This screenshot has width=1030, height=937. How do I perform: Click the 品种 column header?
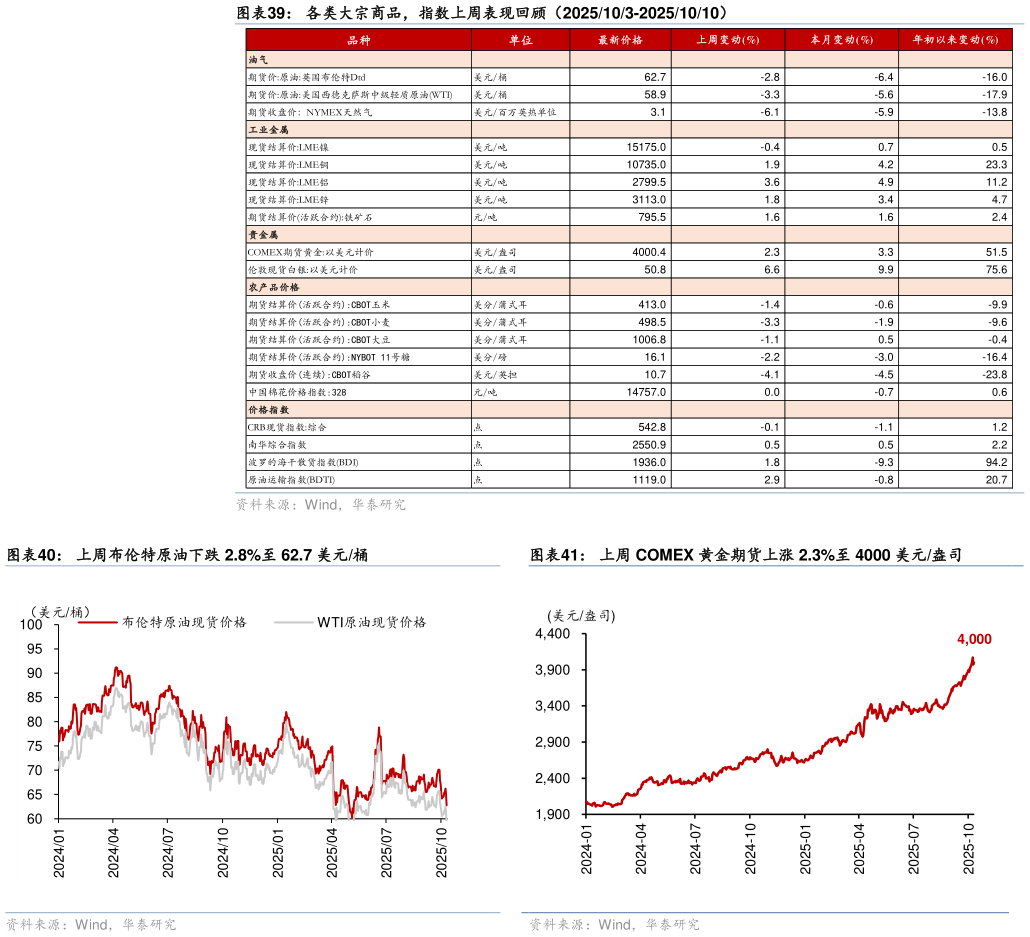[358, 40]
